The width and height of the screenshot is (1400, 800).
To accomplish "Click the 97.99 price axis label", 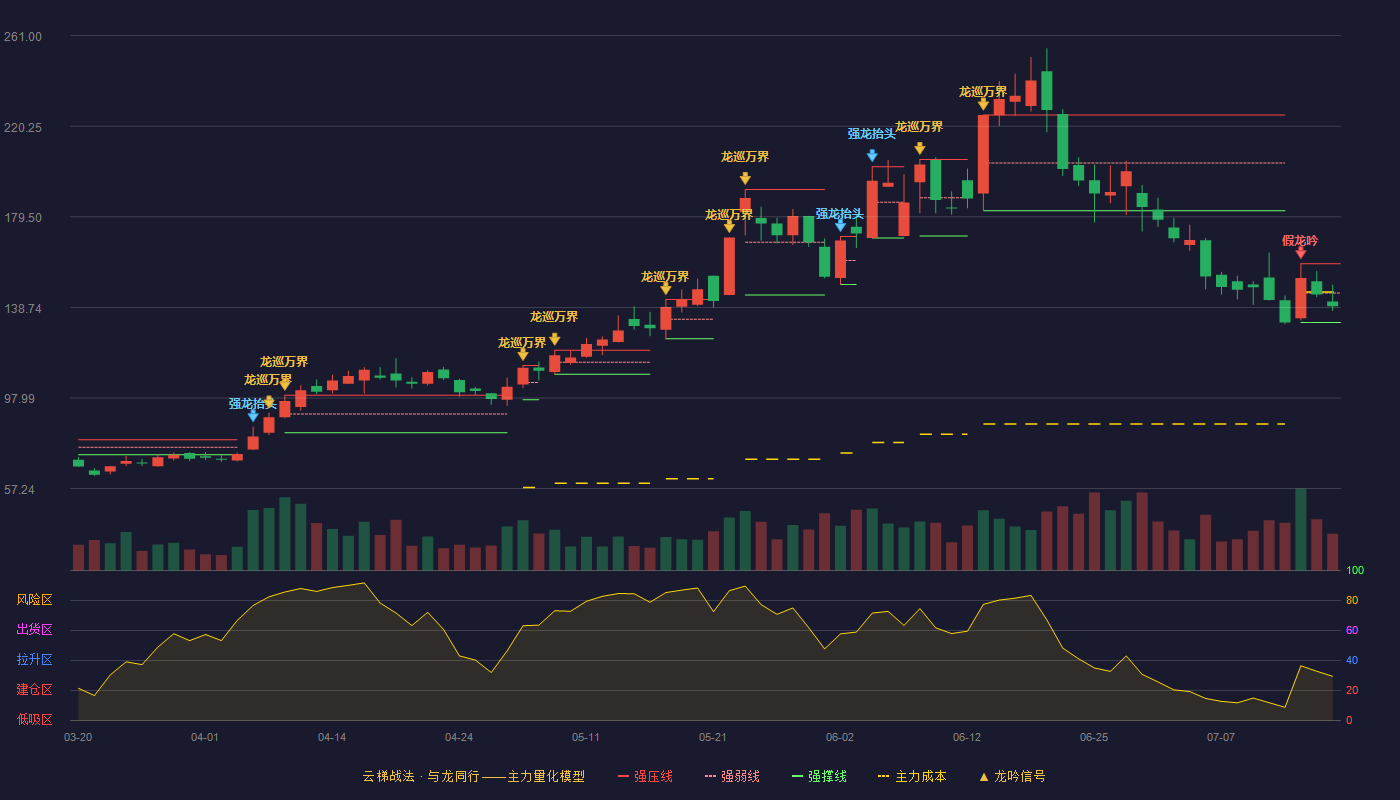I will (23, 399).
